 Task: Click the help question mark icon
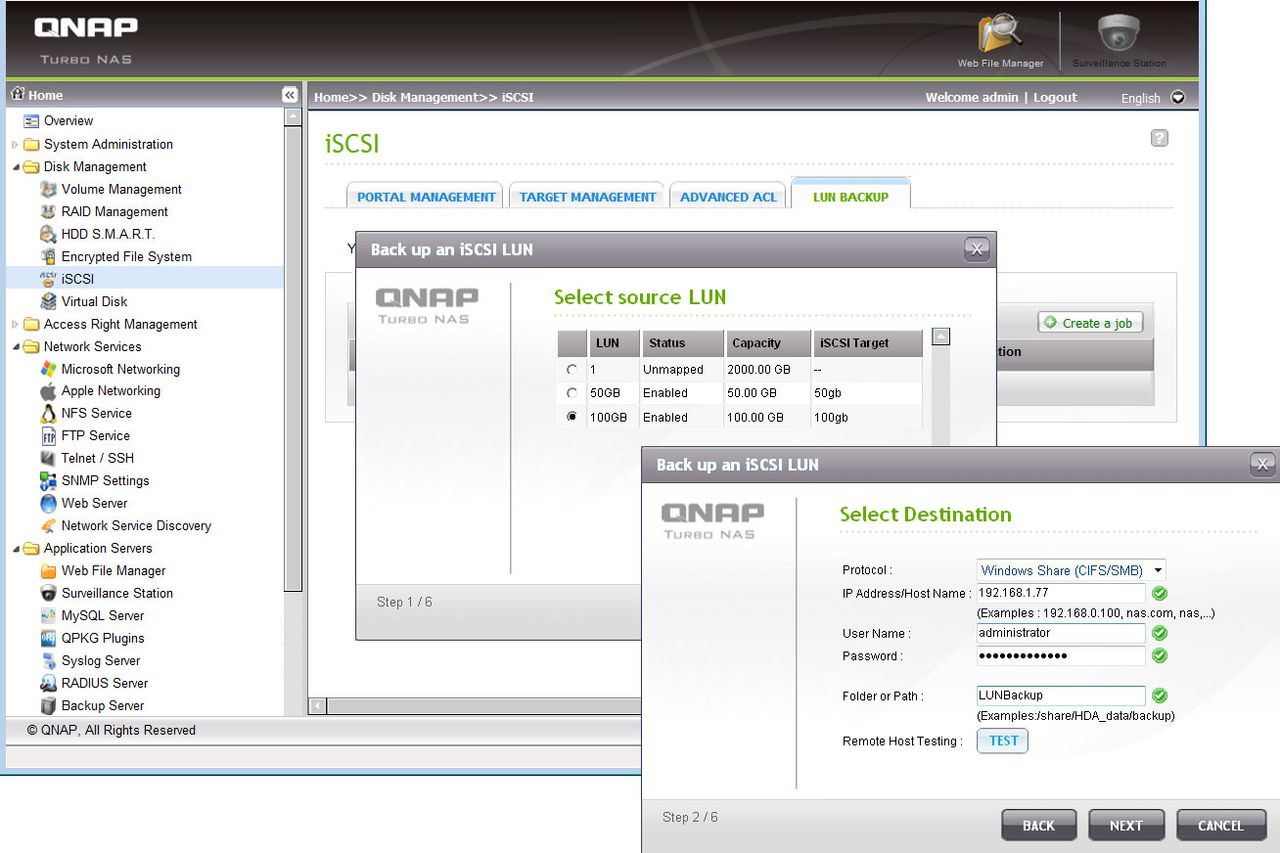[x=1159, y=138]
